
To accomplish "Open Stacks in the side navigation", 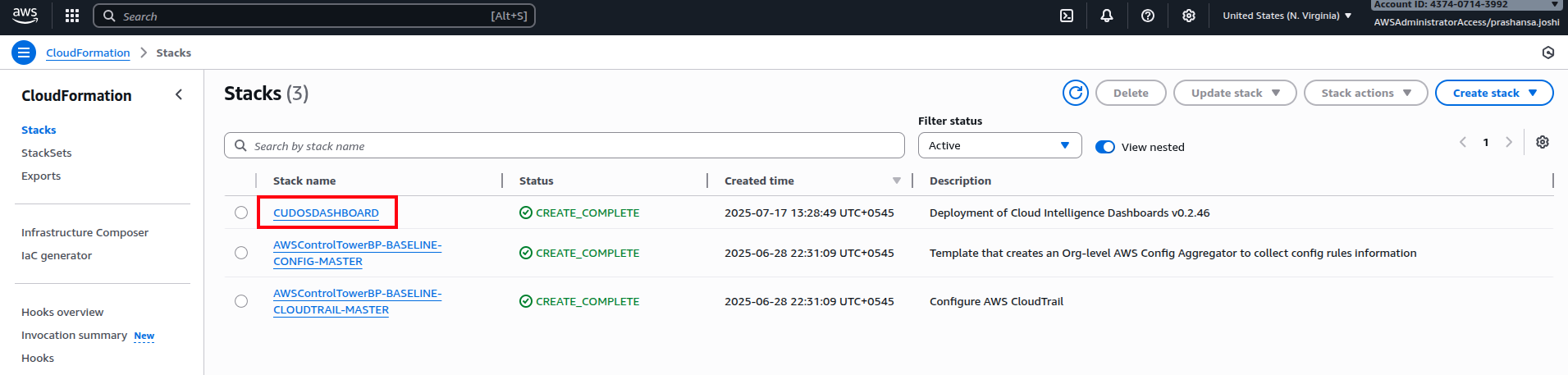I will (39, 130).
